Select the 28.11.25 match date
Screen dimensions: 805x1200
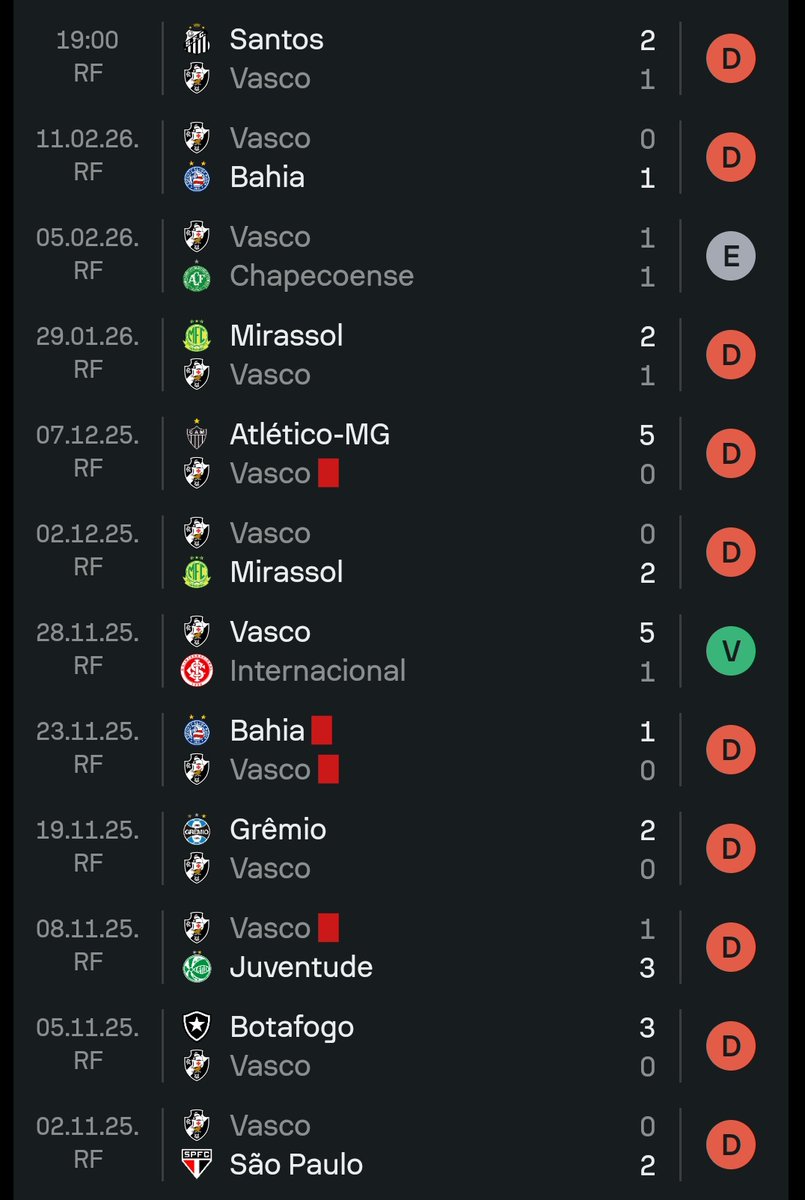tap(87, 632)
